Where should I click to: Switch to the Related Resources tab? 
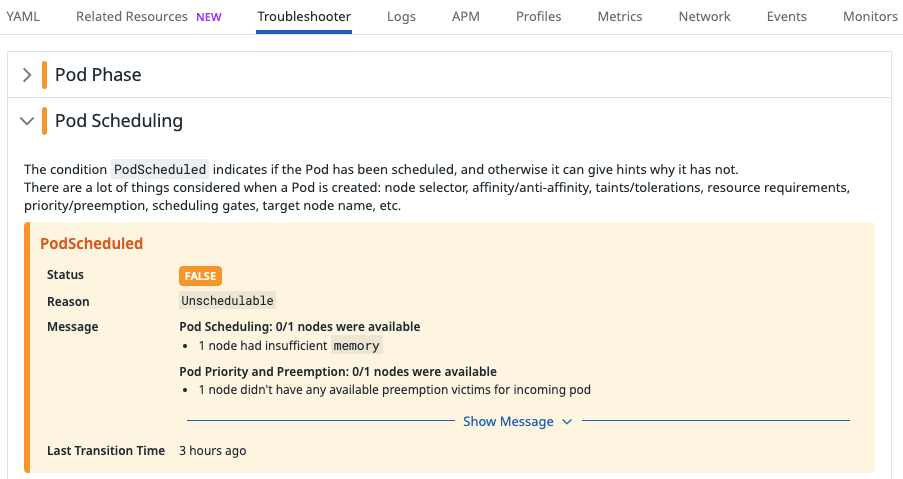pos(132,17)
